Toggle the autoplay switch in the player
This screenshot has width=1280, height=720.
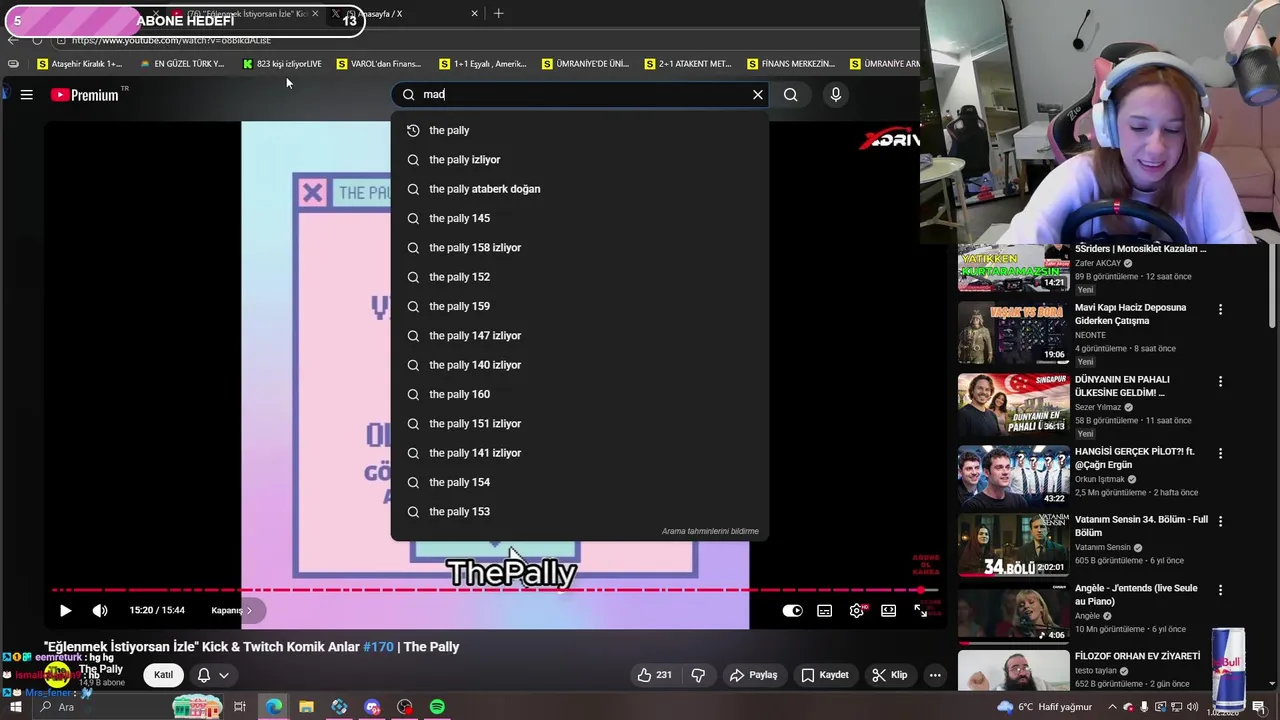coord(792,610)
